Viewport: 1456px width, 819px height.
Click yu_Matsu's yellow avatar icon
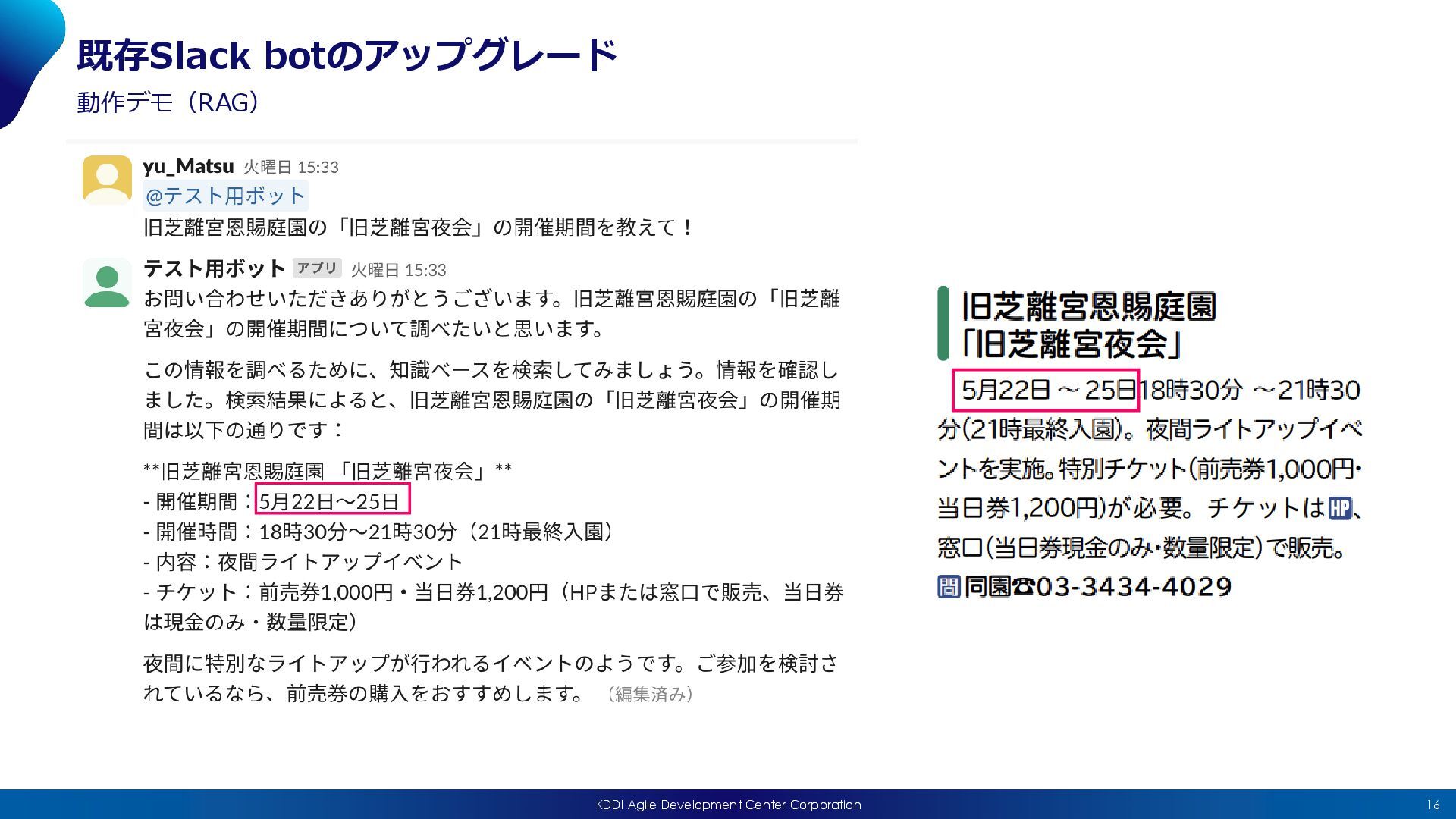107,180
